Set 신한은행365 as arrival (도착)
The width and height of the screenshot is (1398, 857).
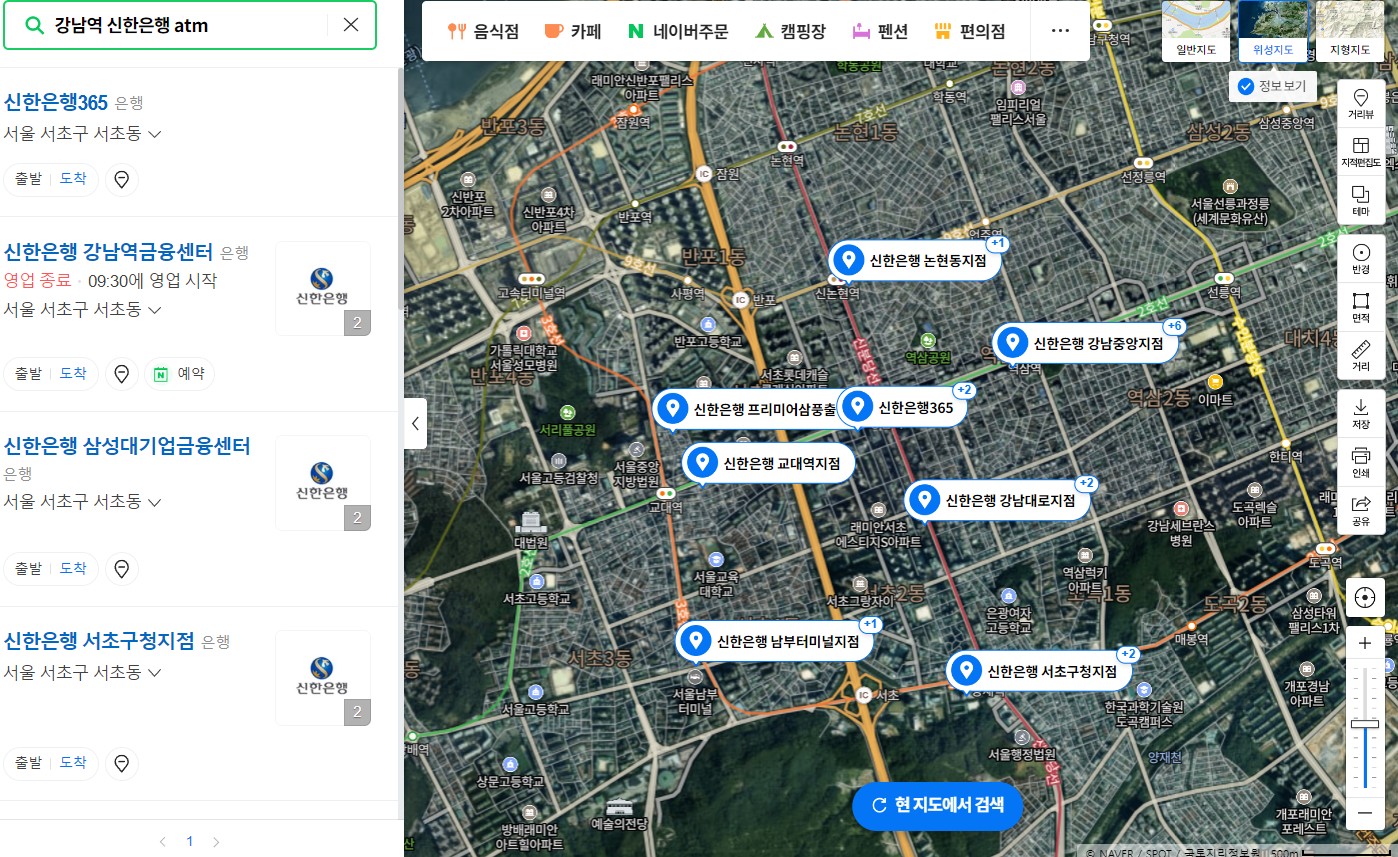point(73,180)
